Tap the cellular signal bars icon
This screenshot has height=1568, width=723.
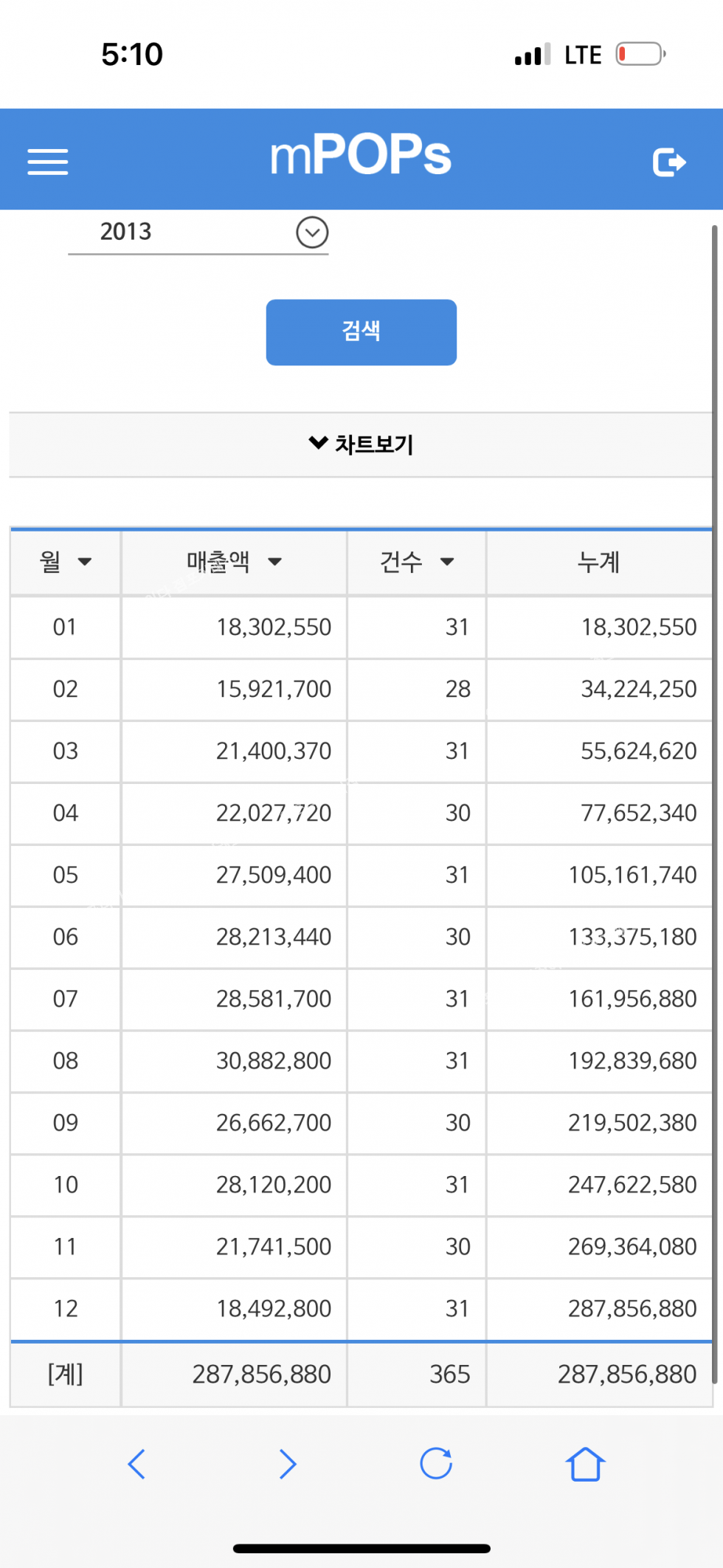click(532, 55)
